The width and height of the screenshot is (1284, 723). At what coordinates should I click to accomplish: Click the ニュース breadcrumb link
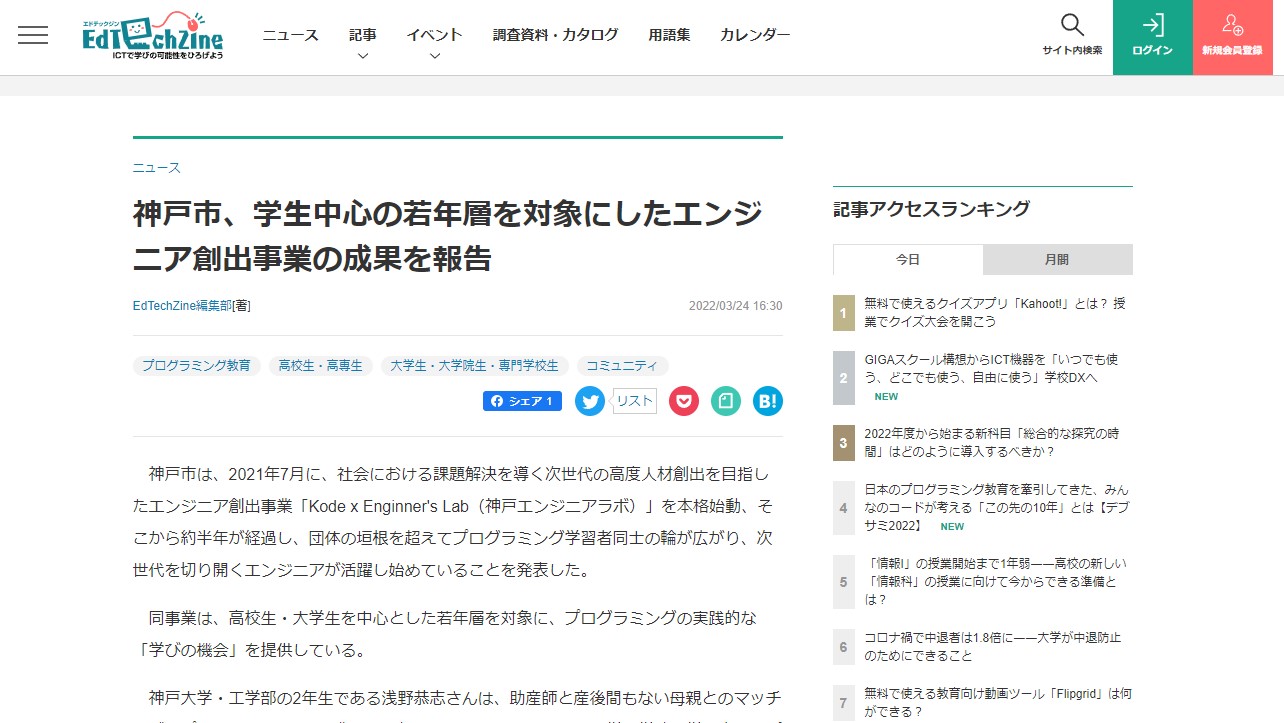pyautogui.click(x=157, y=168)
